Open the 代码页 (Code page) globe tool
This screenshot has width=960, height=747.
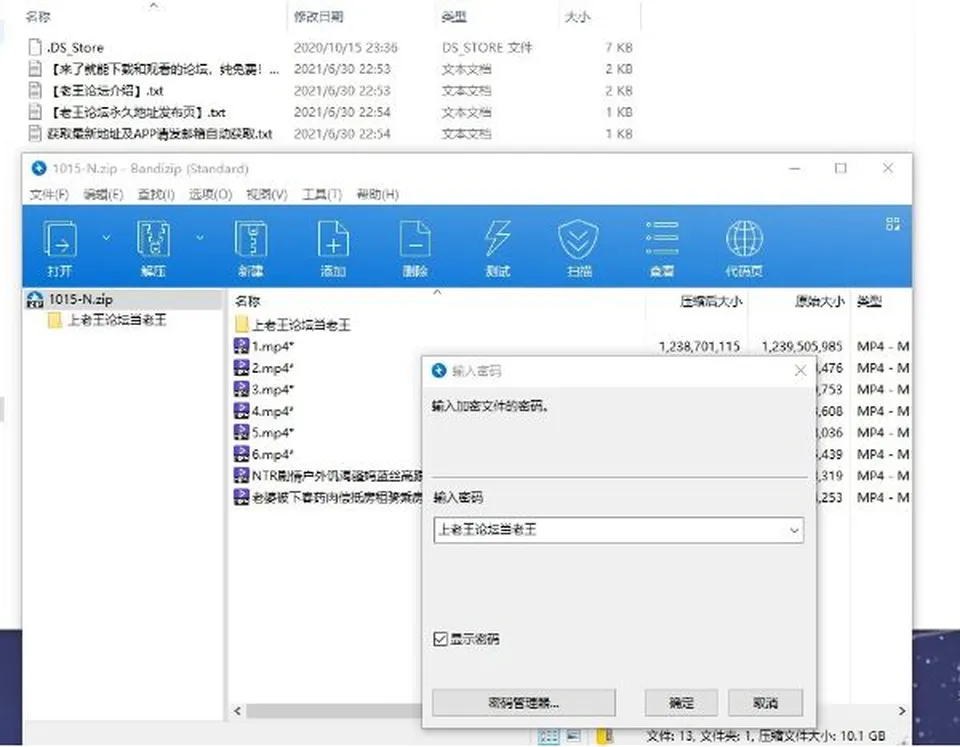744,239
